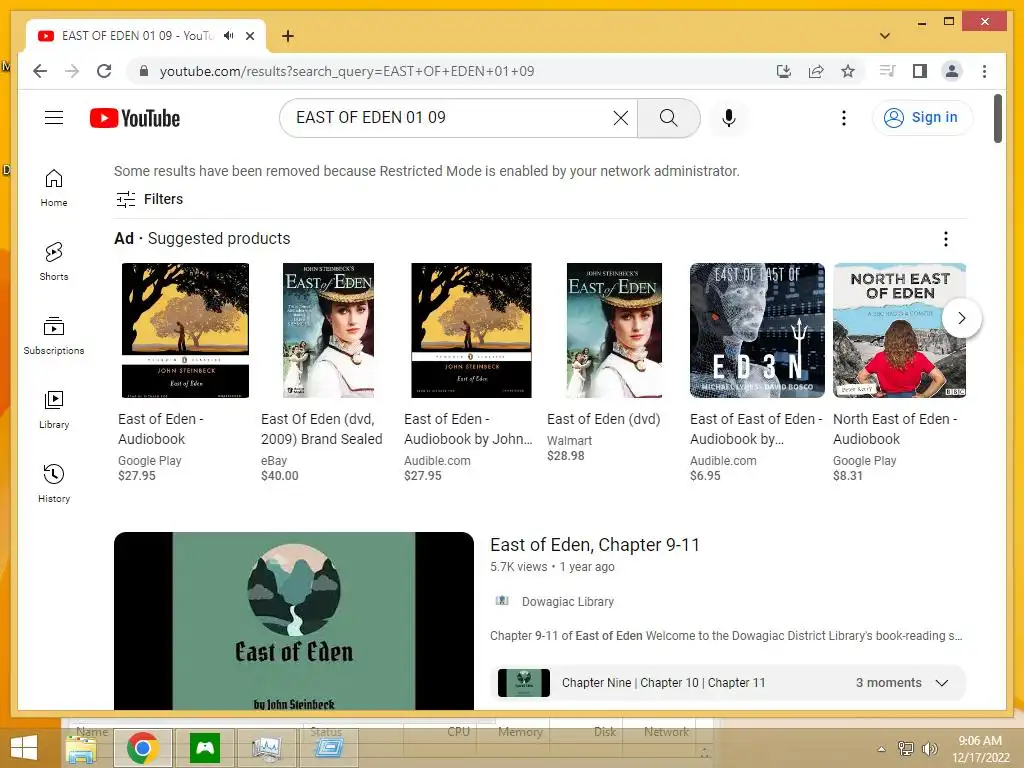The image size is (1024, 768).
Task: Open the Dowagiac Library channel
Action: (x=568, y=601)
